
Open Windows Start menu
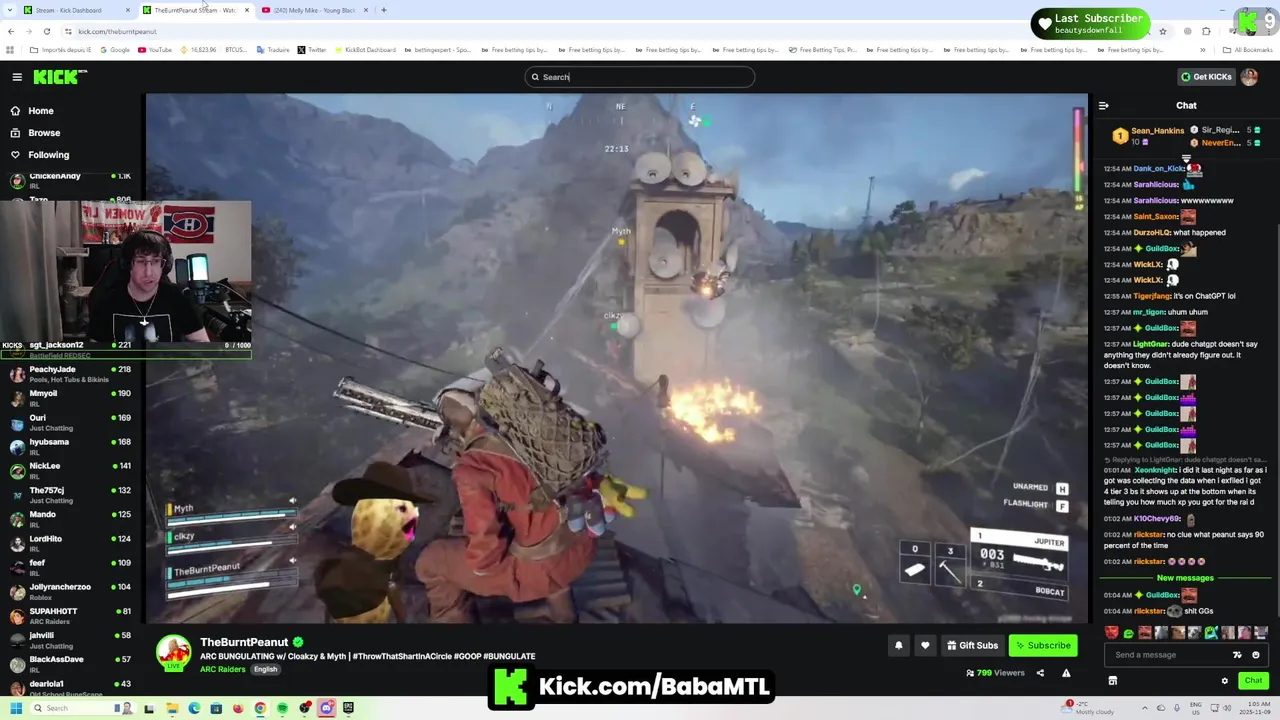point(16,708)
